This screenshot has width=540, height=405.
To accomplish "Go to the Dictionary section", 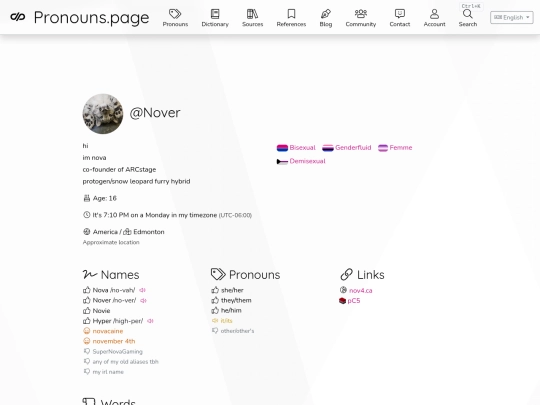I will click(215, 18).
